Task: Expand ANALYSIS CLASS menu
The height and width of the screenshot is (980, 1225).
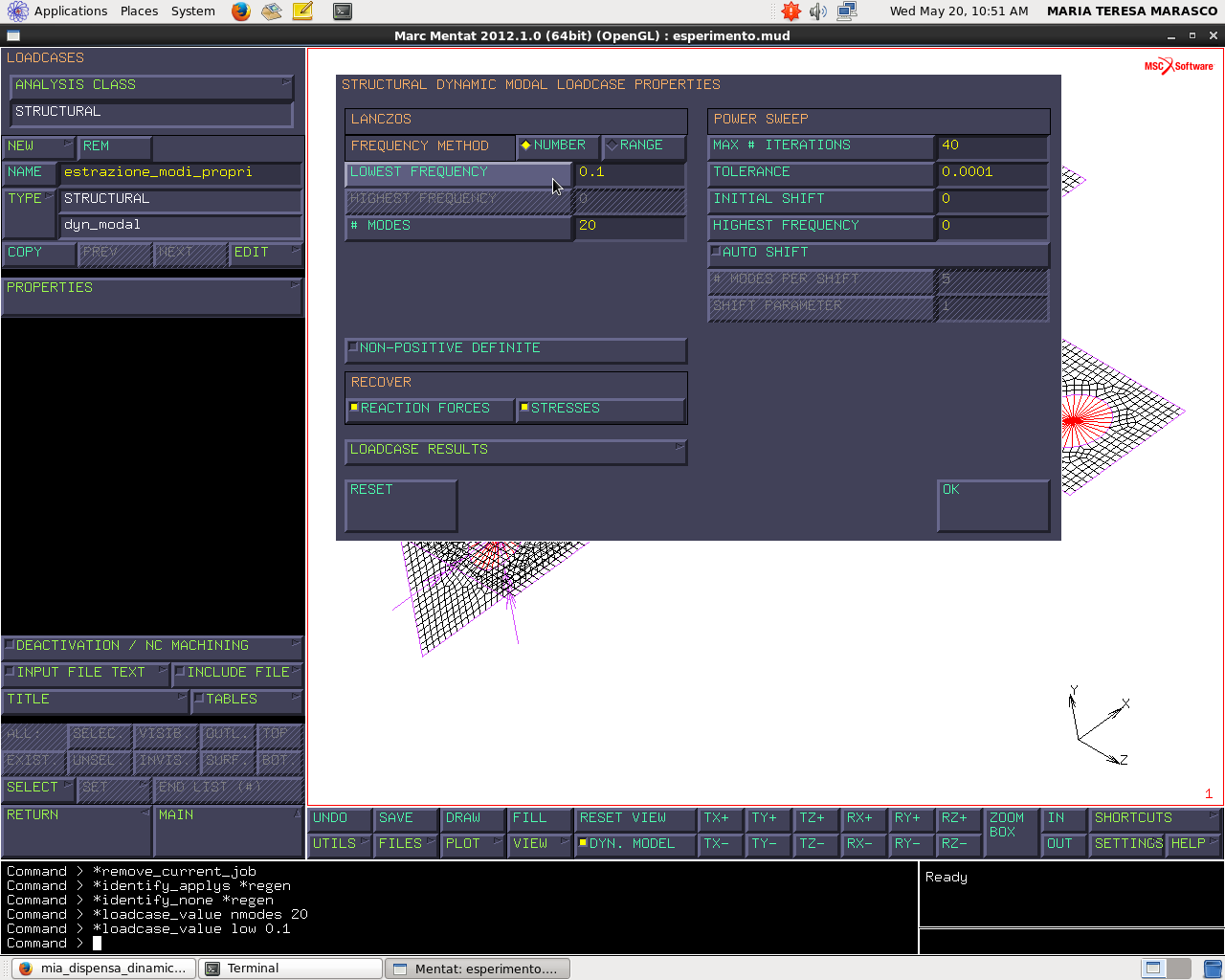Action: [x=151, y=86]
